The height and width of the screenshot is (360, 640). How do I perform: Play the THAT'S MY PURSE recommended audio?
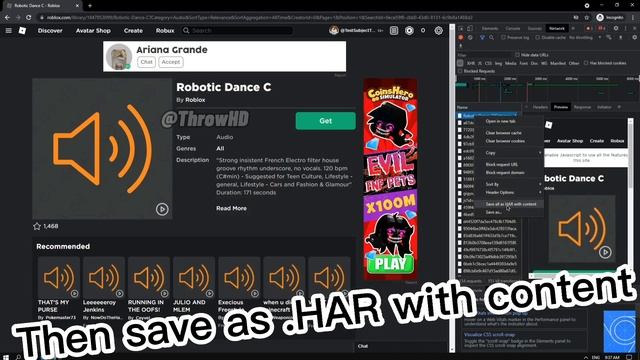[74, 293]
